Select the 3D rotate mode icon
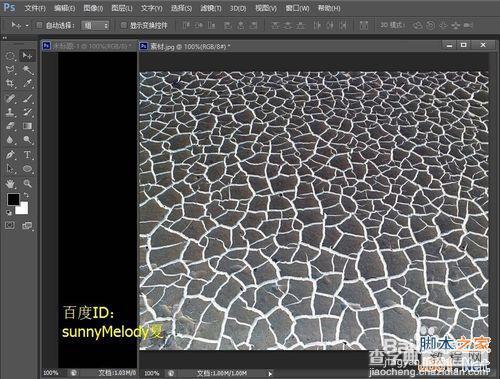Viewport: 500px width, 379px height. tap(417, 25)
